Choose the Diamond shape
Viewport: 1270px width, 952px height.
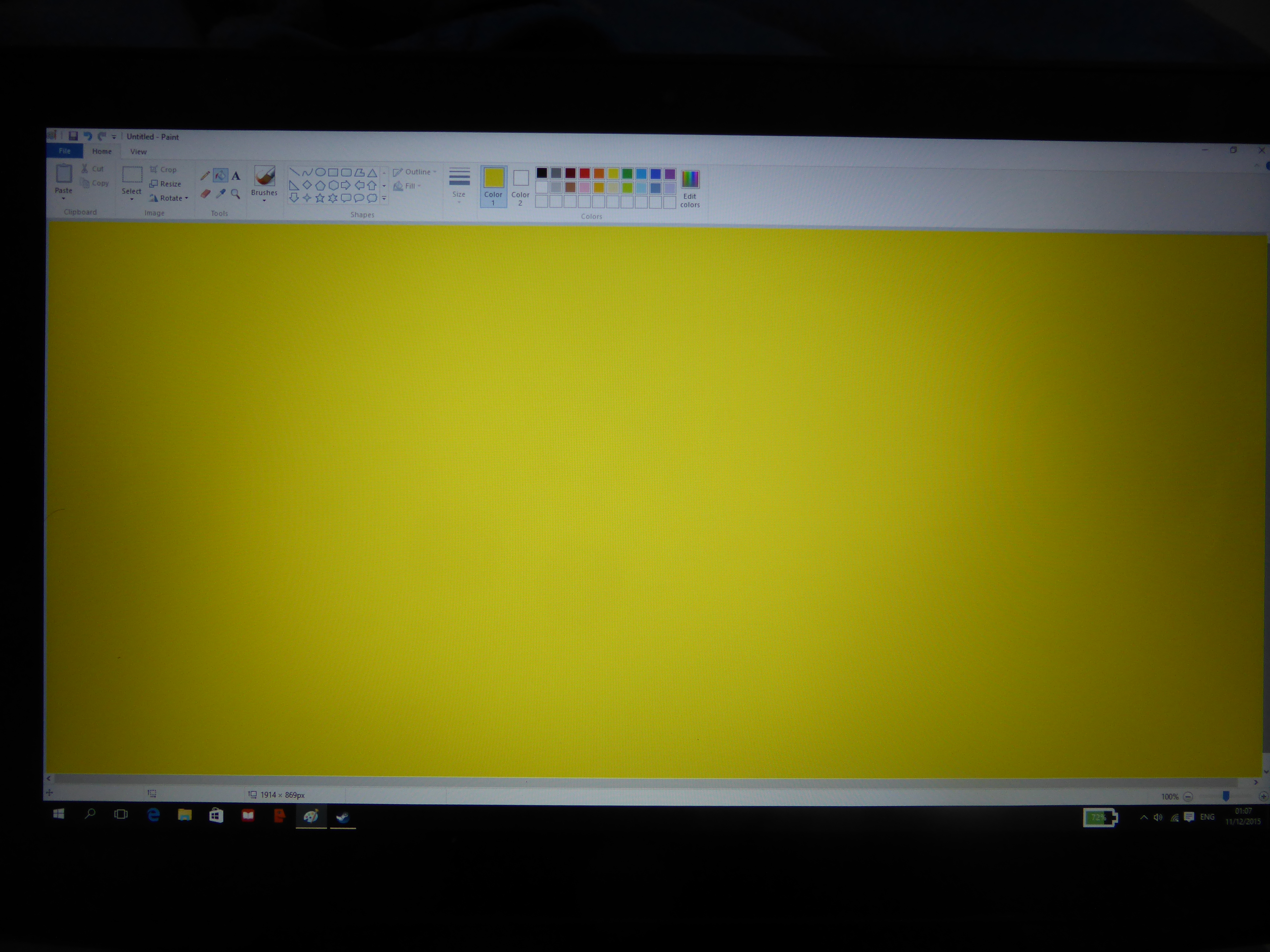point(307,185)
